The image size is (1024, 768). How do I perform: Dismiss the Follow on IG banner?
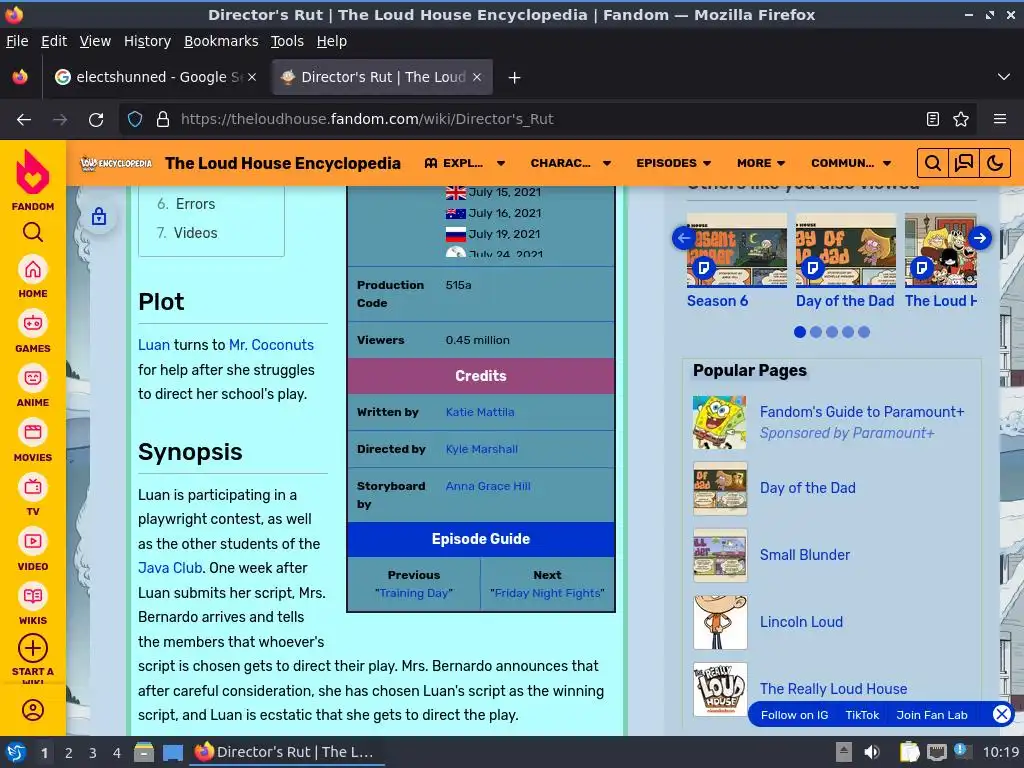[1002, 714]
